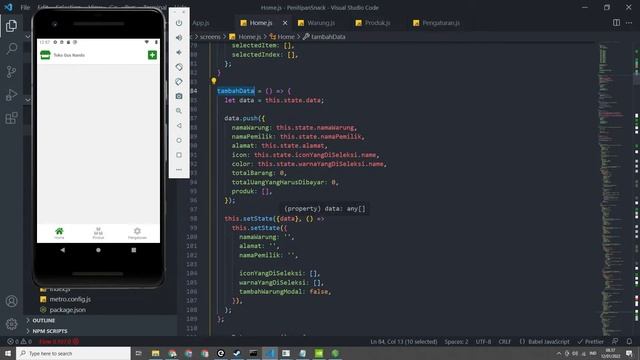Rotate the emulator right

pyautogui.click(x=179, y=82)
